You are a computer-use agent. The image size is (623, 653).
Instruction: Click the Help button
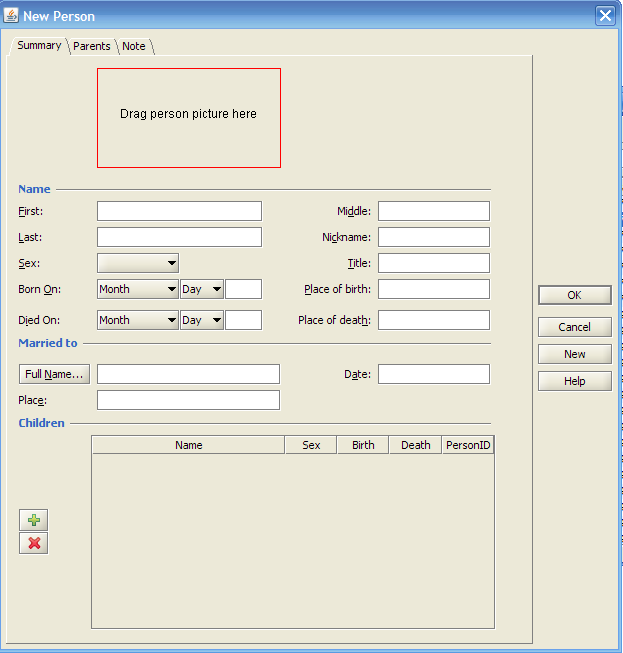(574, 381)
